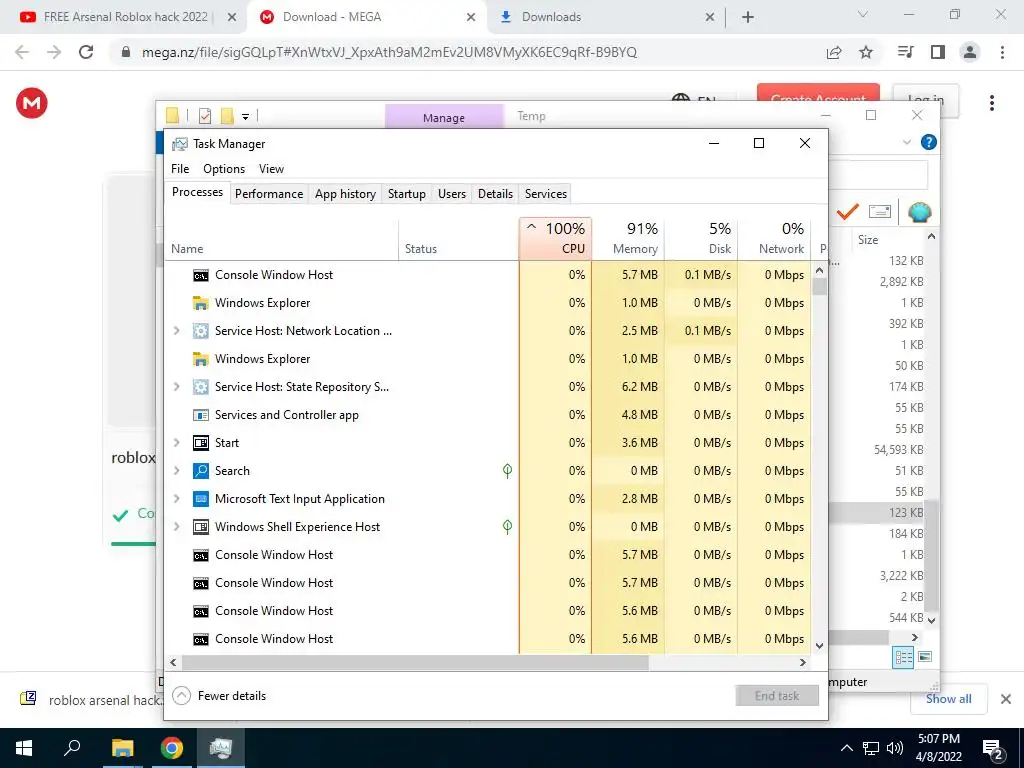
Task: Switch to the App history tab
Action: pyautogui.click(x=345, y=194)
